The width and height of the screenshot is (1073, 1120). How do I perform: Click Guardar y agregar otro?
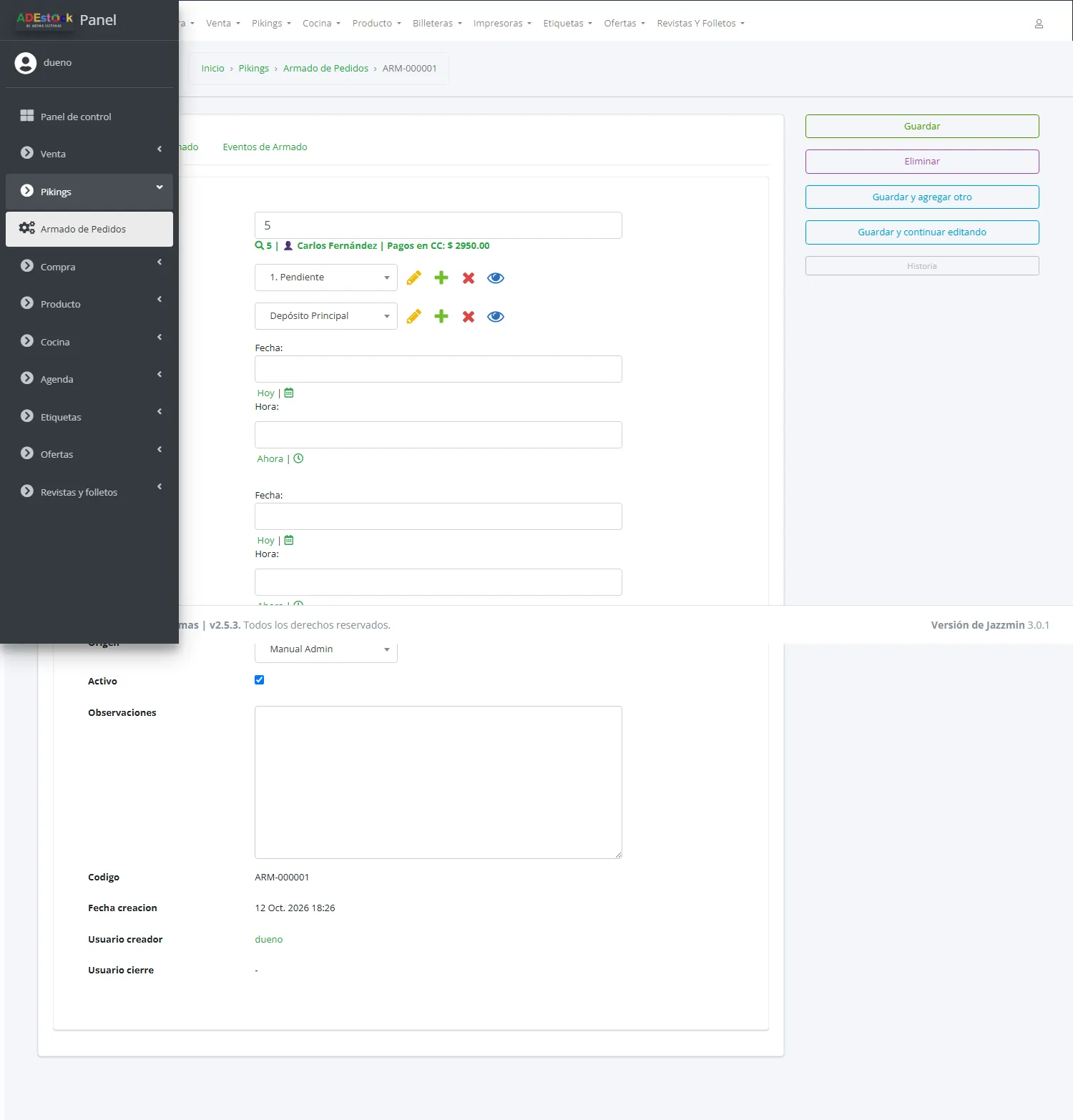922,197
